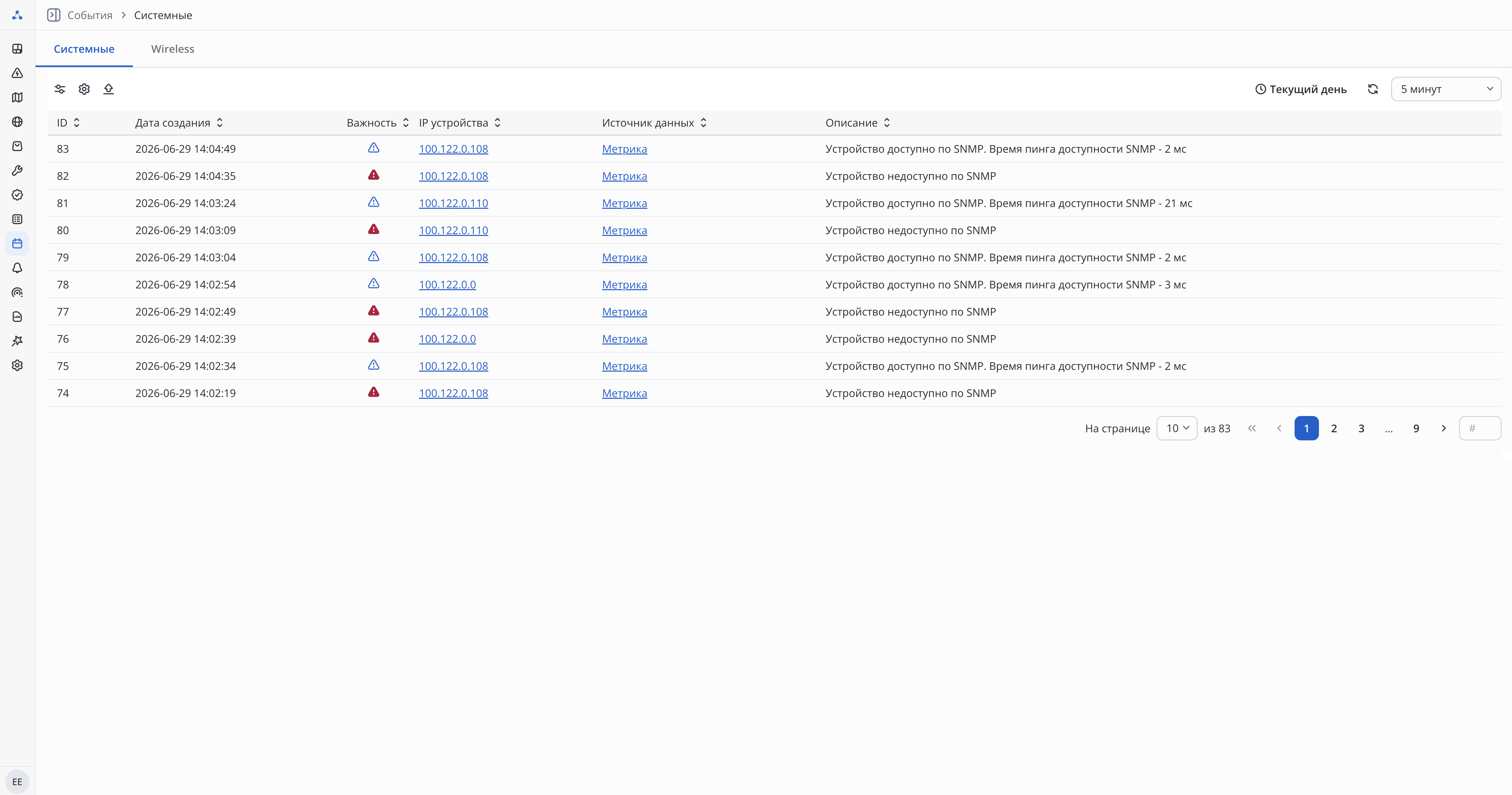Open the bell notifications sidebar icon
This screenshot has height=795, width=1512.
(18, 268)
